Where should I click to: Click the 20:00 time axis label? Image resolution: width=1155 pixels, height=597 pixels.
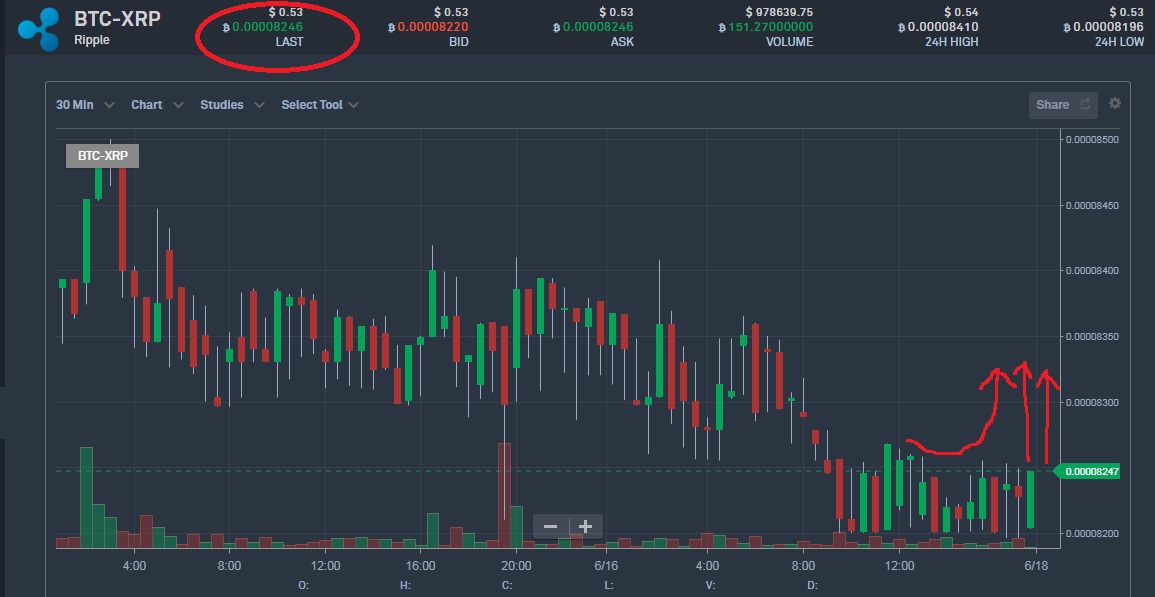pos(516,566)
